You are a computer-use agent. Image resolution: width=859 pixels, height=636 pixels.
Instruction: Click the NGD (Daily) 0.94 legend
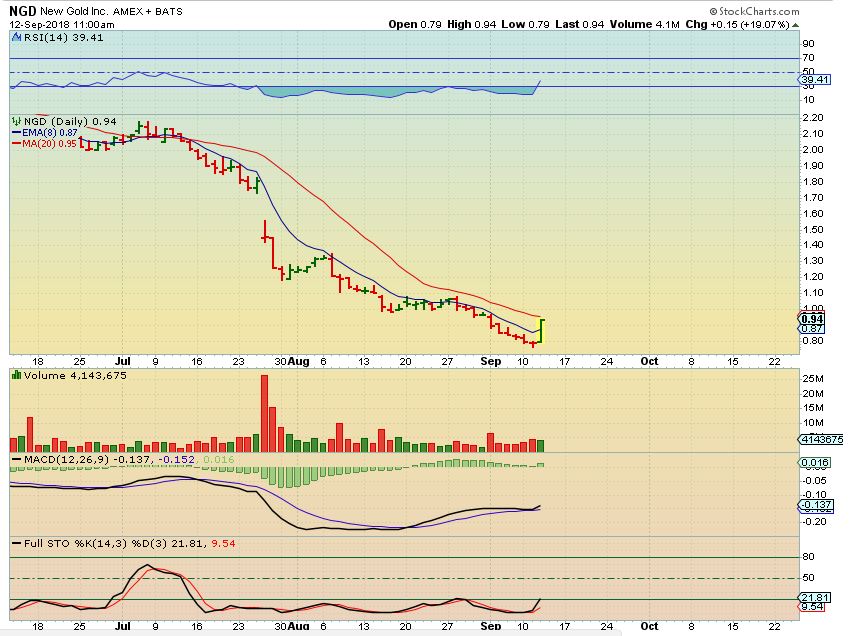pos(70,121)
